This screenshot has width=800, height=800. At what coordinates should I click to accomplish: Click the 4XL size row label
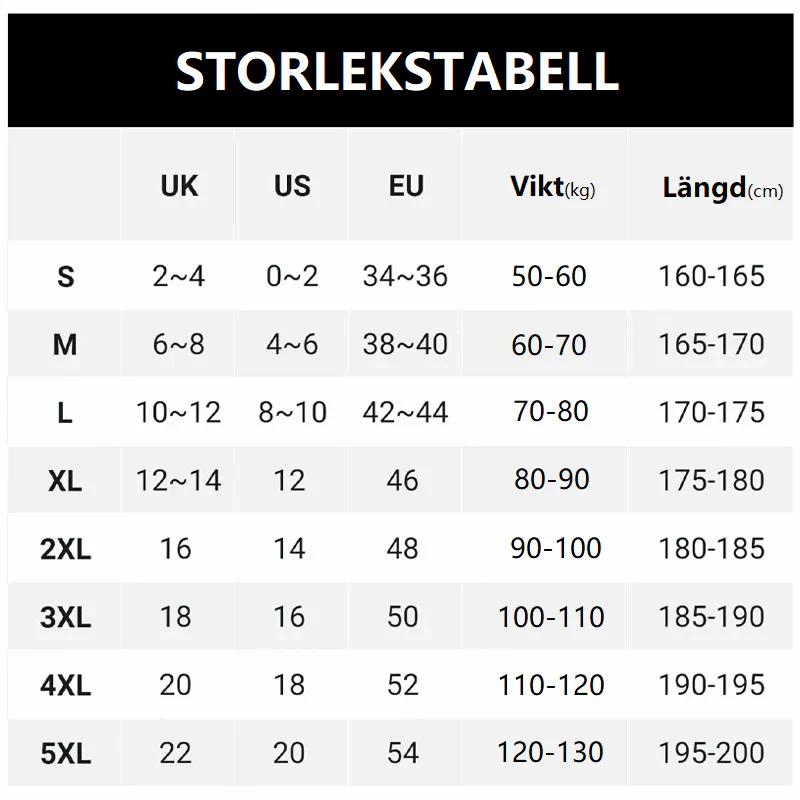65,685
